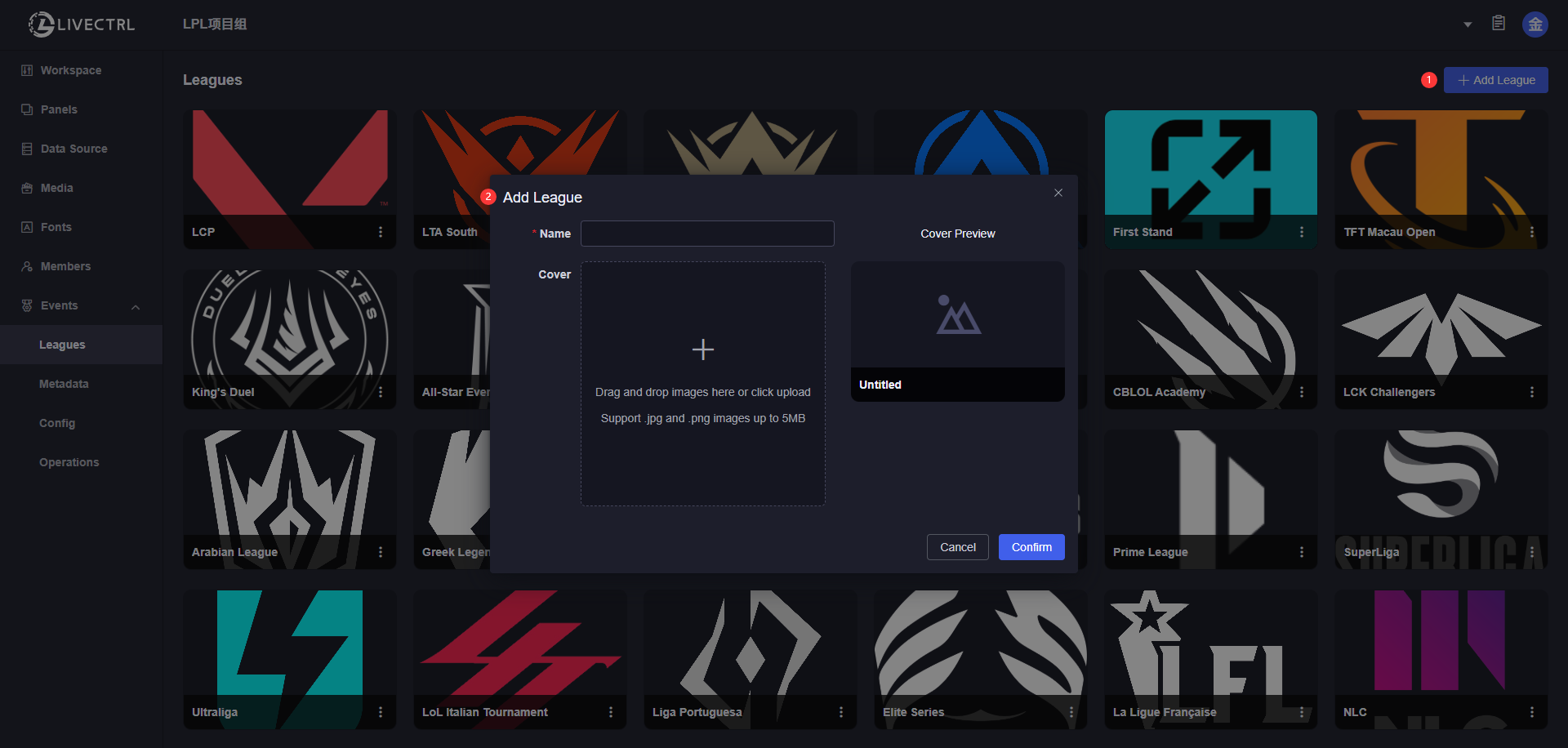Open the three-dot menu on Ultraliga card
Screen dimensions: 1568x748
[x=381, y=712]
